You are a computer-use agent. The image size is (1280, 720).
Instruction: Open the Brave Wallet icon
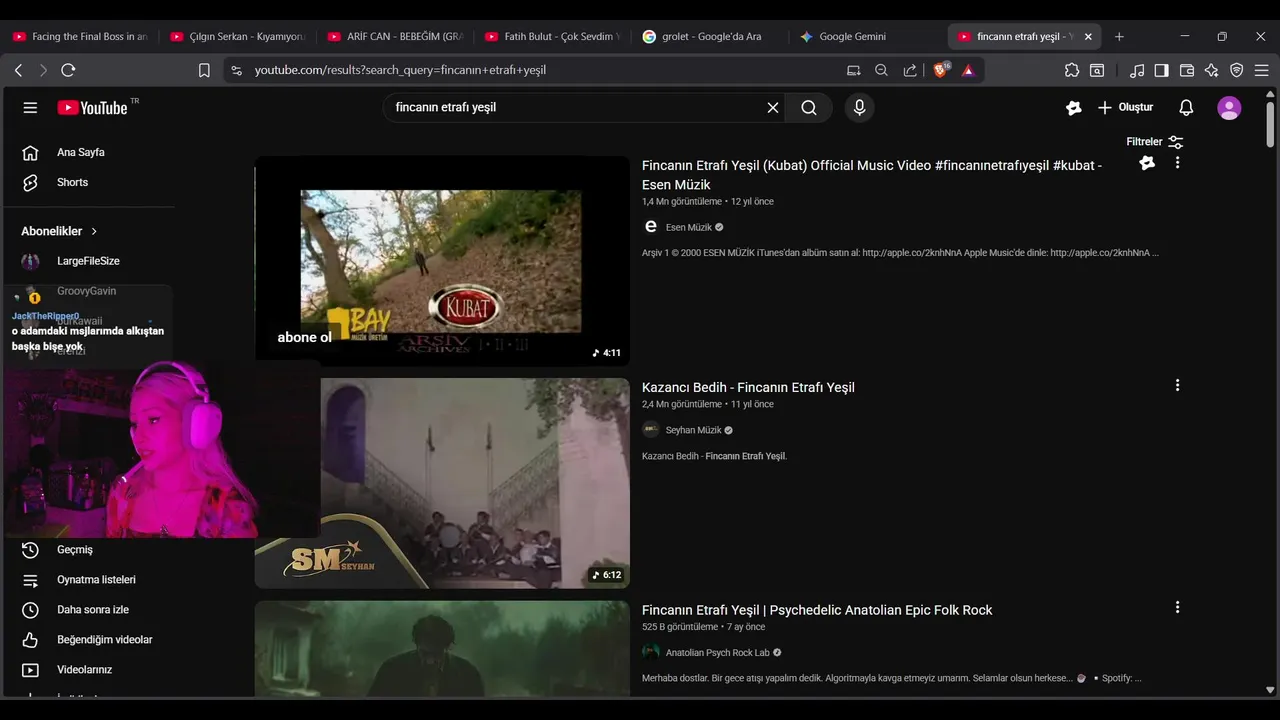coord(1187,70)
